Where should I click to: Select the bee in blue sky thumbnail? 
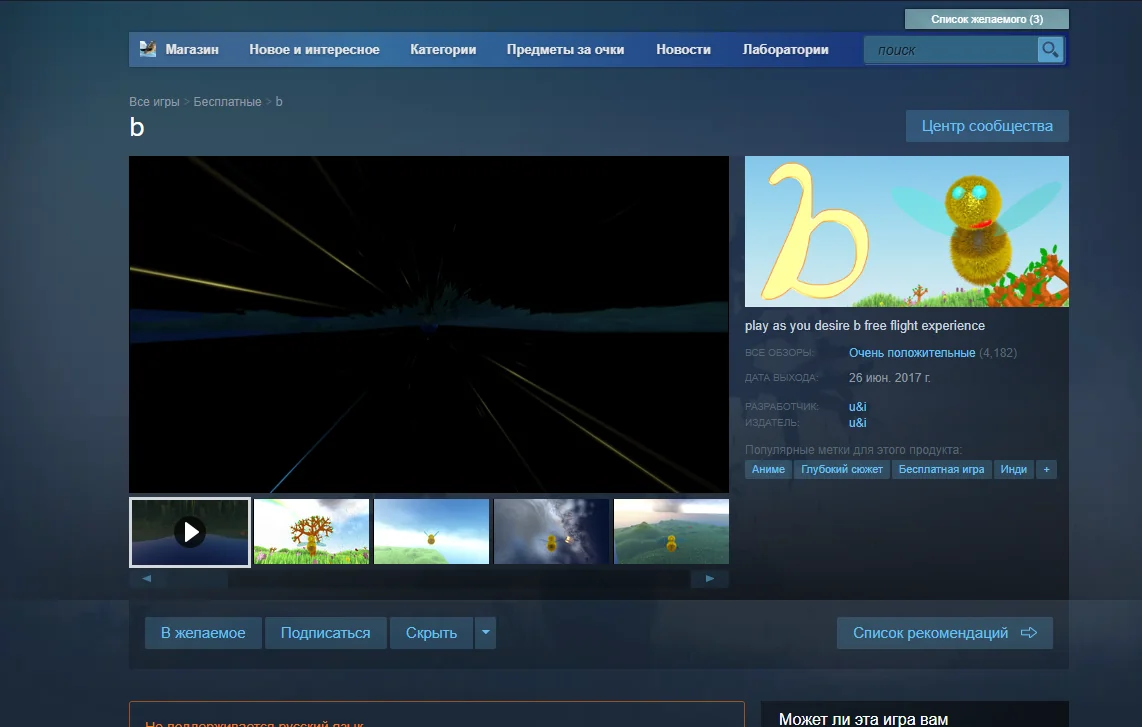431,531
